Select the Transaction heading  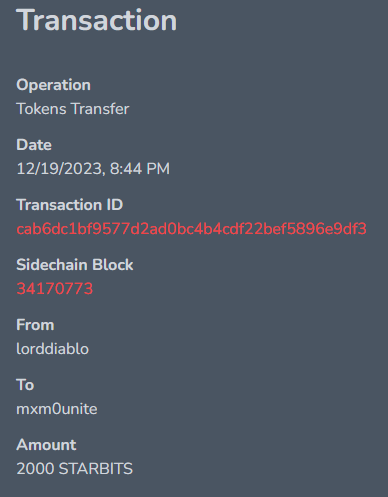click(x=97, y=20)
